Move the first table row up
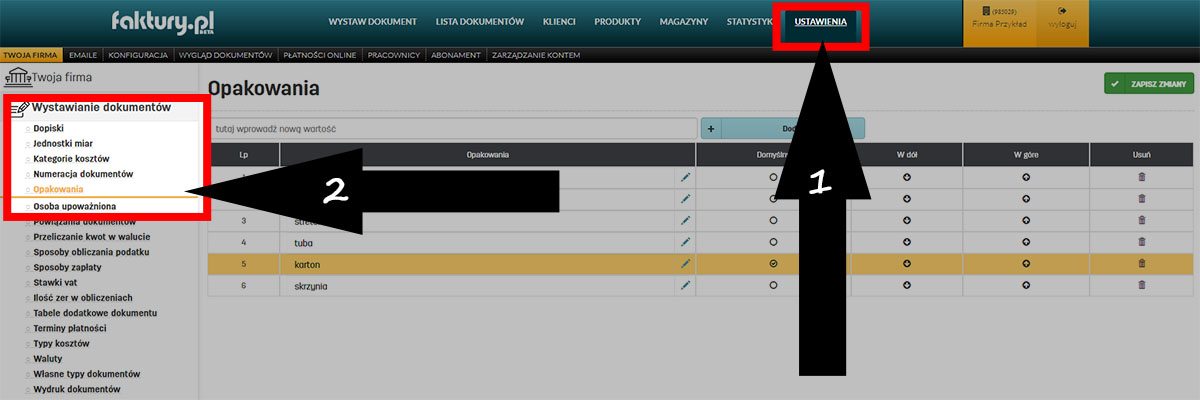The height and width of the screenshot is (400, 1200). point(1026,176)
